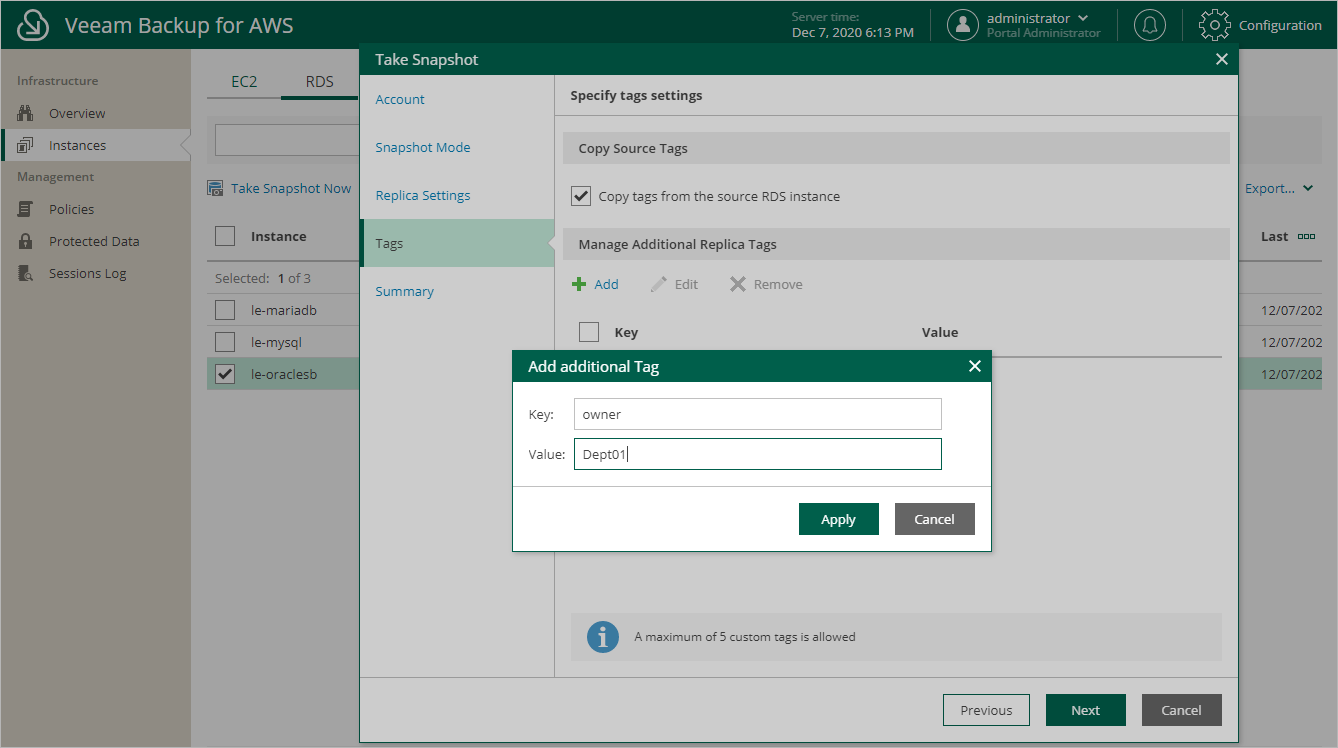Image resolution: width=1338 pixels, height=748 pixels.
Task: Close the Take Snapshot wizard
Action: pos(1221,59)
